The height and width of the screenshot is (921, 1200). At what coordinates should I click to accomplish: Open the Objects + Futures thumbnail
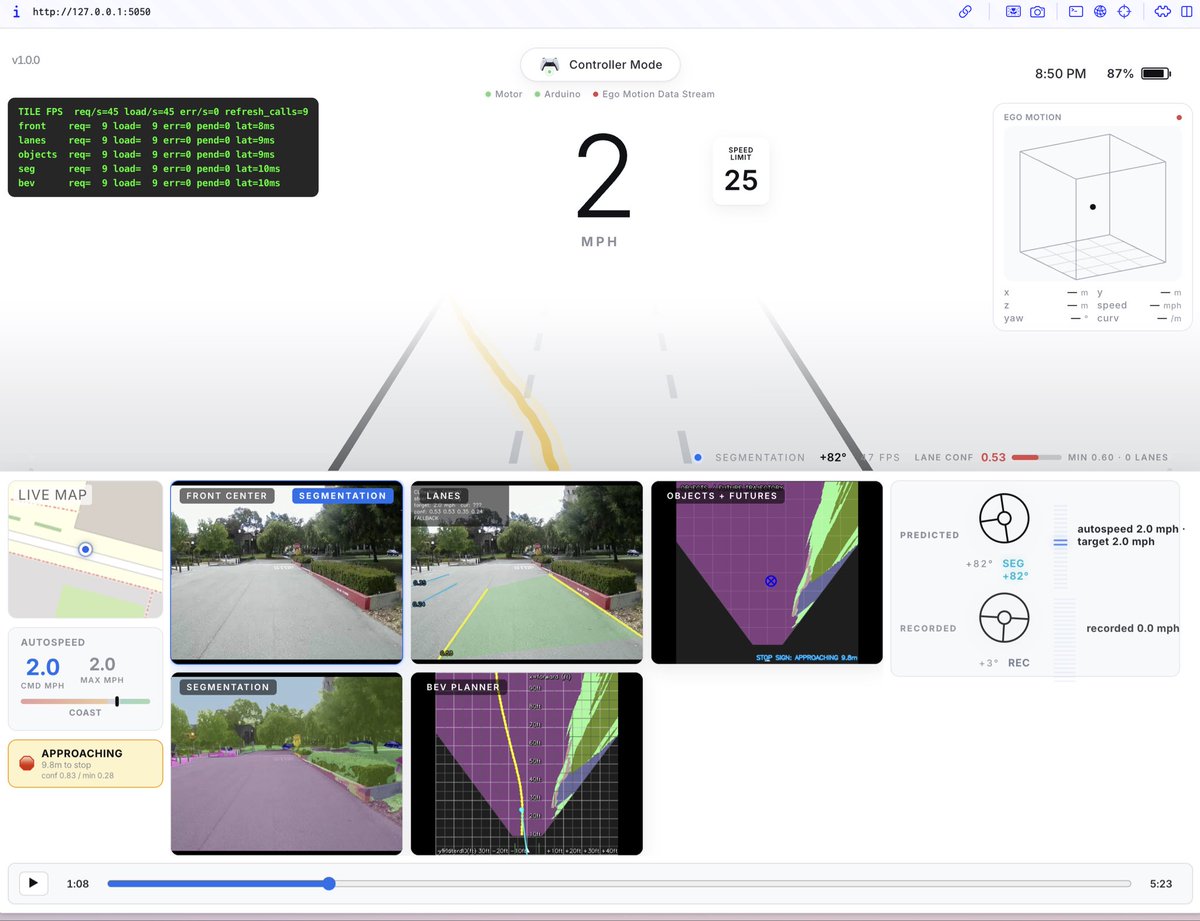click(x=767, y=572)
